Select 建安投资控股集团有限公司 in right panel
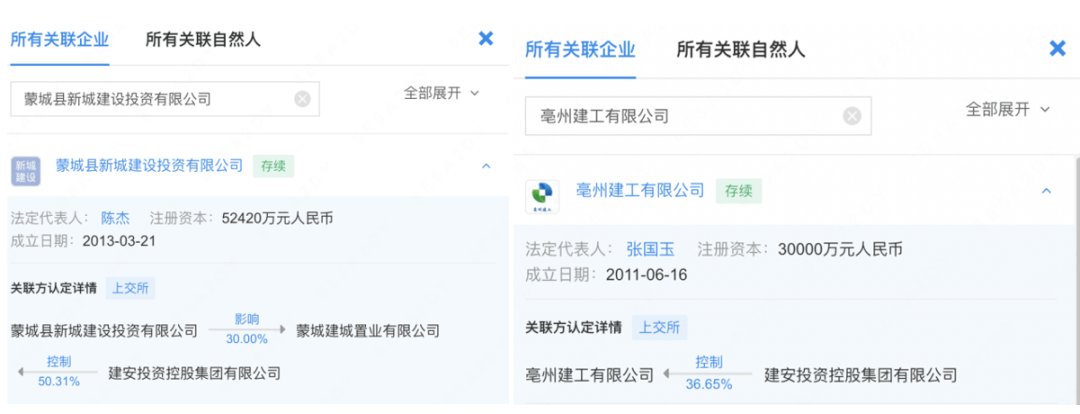Screen dimensions: 1080x414 click(x=861, y=375)
